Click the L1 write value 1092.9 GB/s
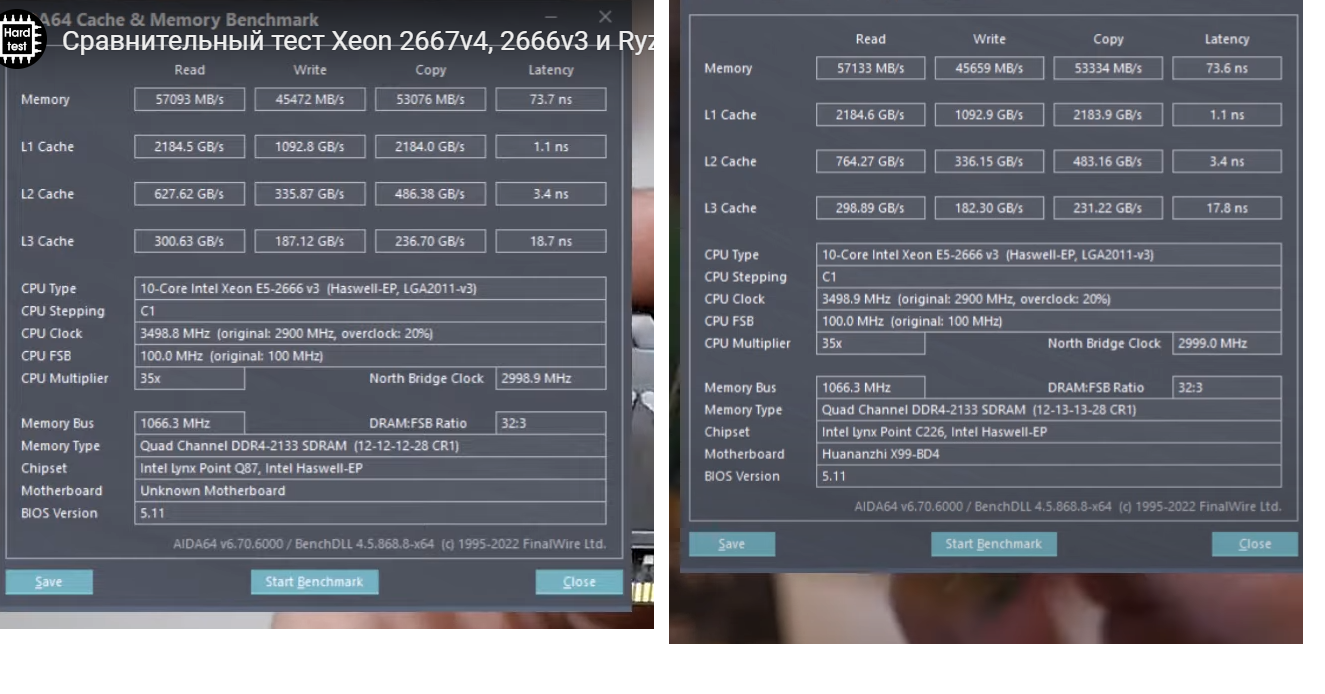The image size is (1325, 694). [989, 115]
